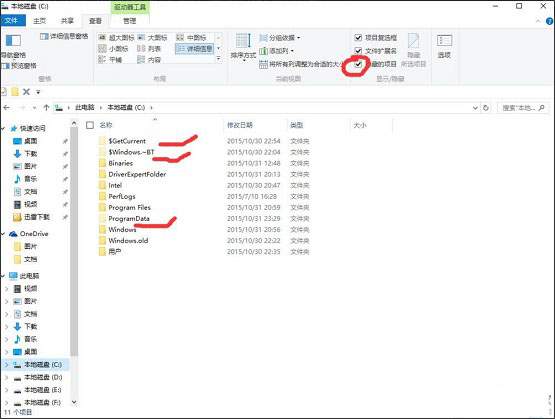Toggle 隐藏的项目 hidden items checkbox
555x419 pixels.
pyautogui.click(x=358, y=64)
